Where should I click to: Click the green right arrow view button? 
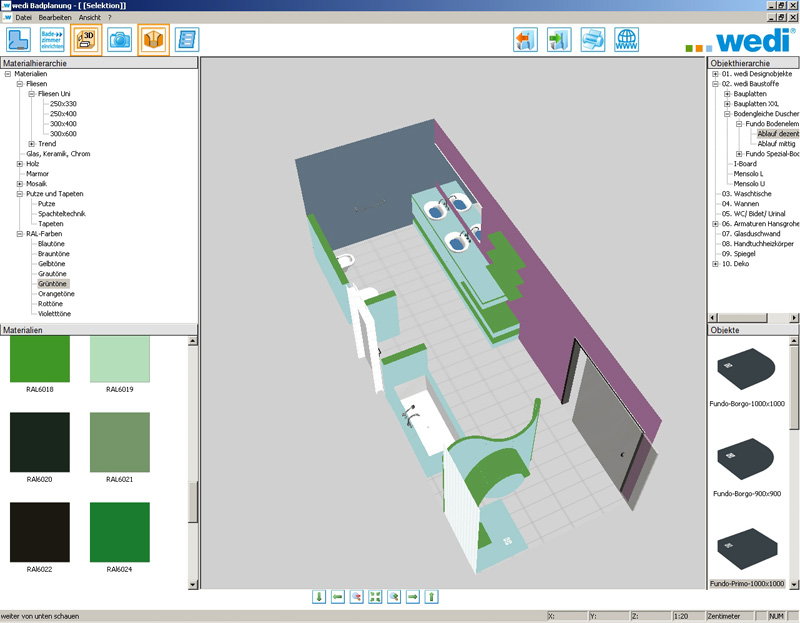pos(412,597)
